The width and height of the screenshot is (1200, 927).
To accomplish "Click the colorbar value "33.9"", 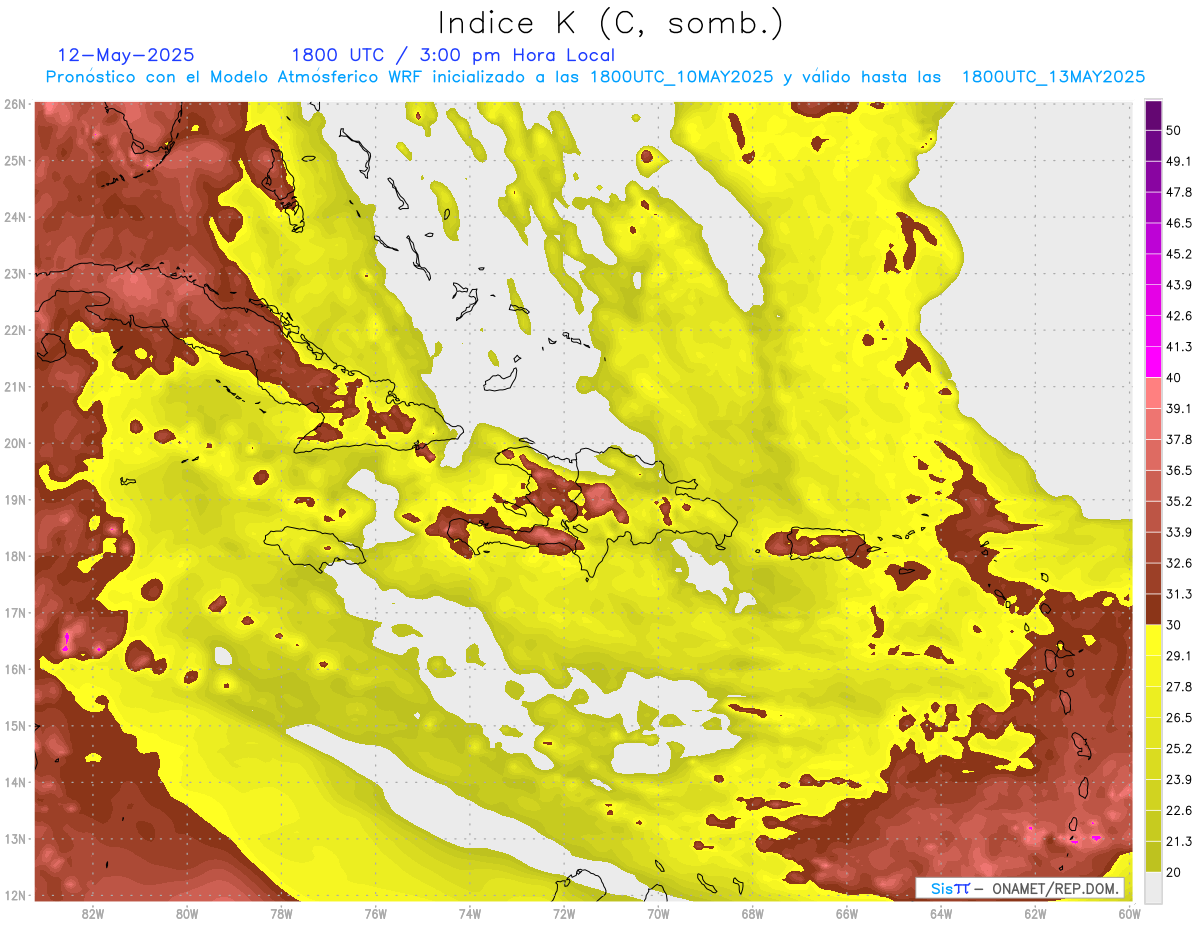I will click(1180, 532).
